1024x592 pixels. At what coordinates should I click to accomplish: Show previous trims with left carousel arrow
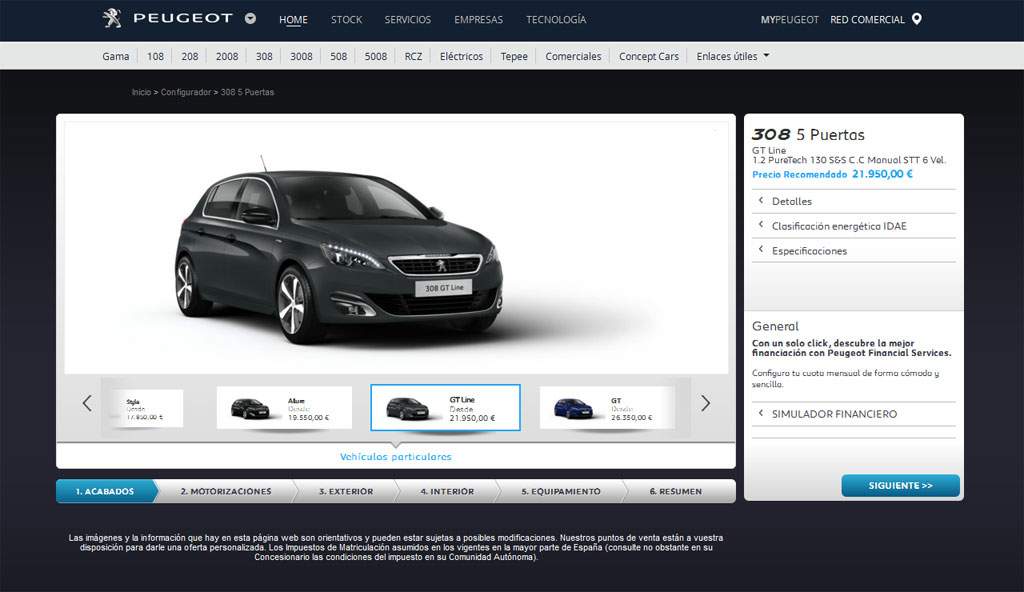[x=87, y=403]
